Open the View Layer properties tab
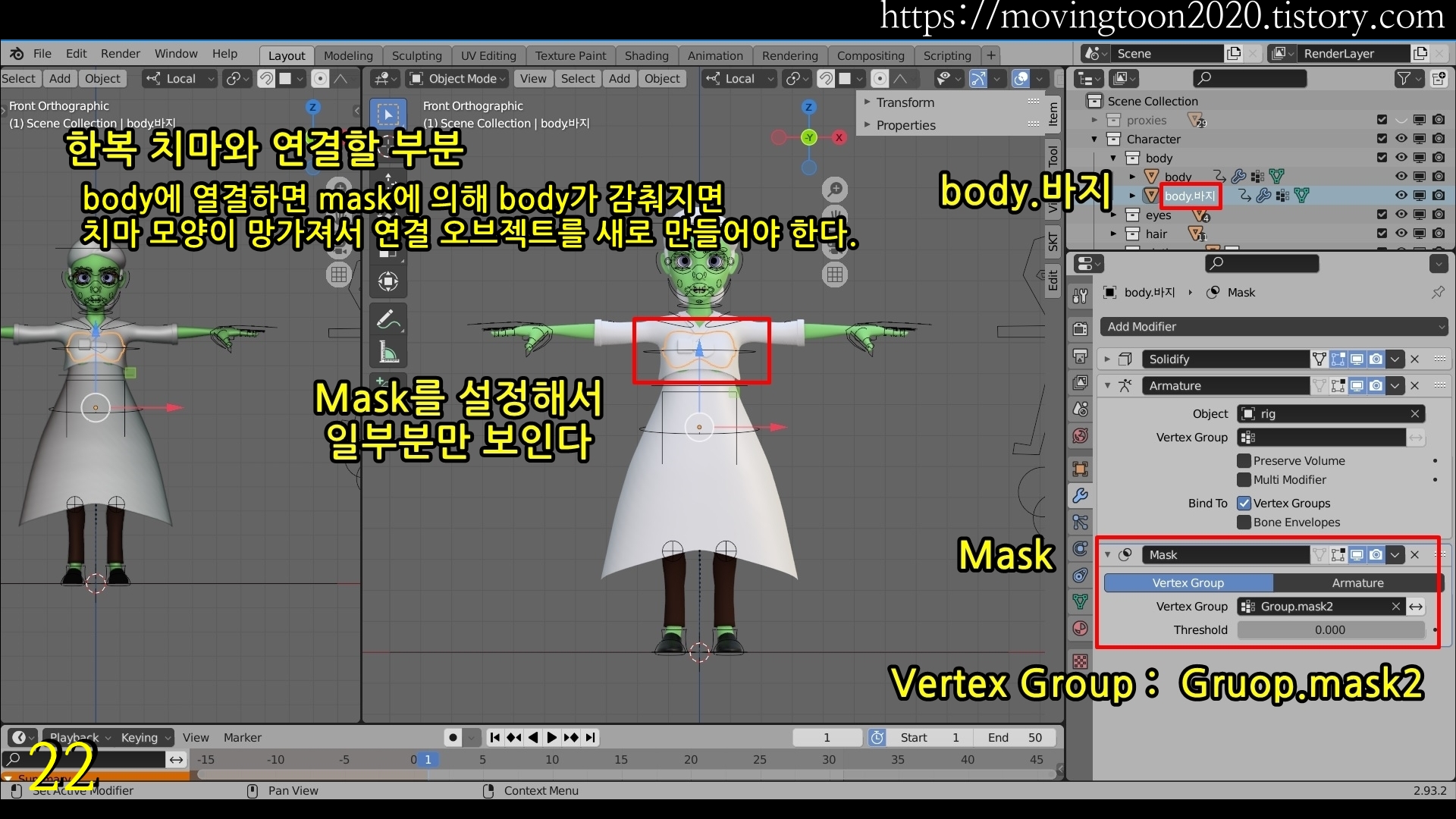 (1081, 382)
